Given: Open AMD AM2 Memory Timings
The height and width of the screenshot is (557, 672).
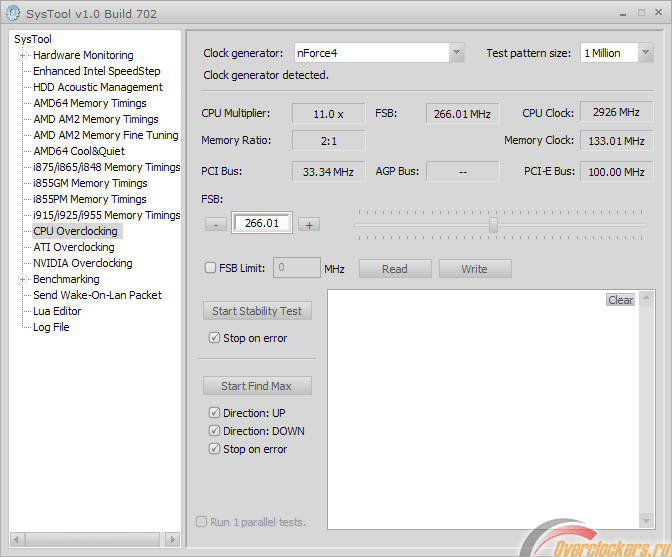Looking at the screenshot, I should (96, 119).
